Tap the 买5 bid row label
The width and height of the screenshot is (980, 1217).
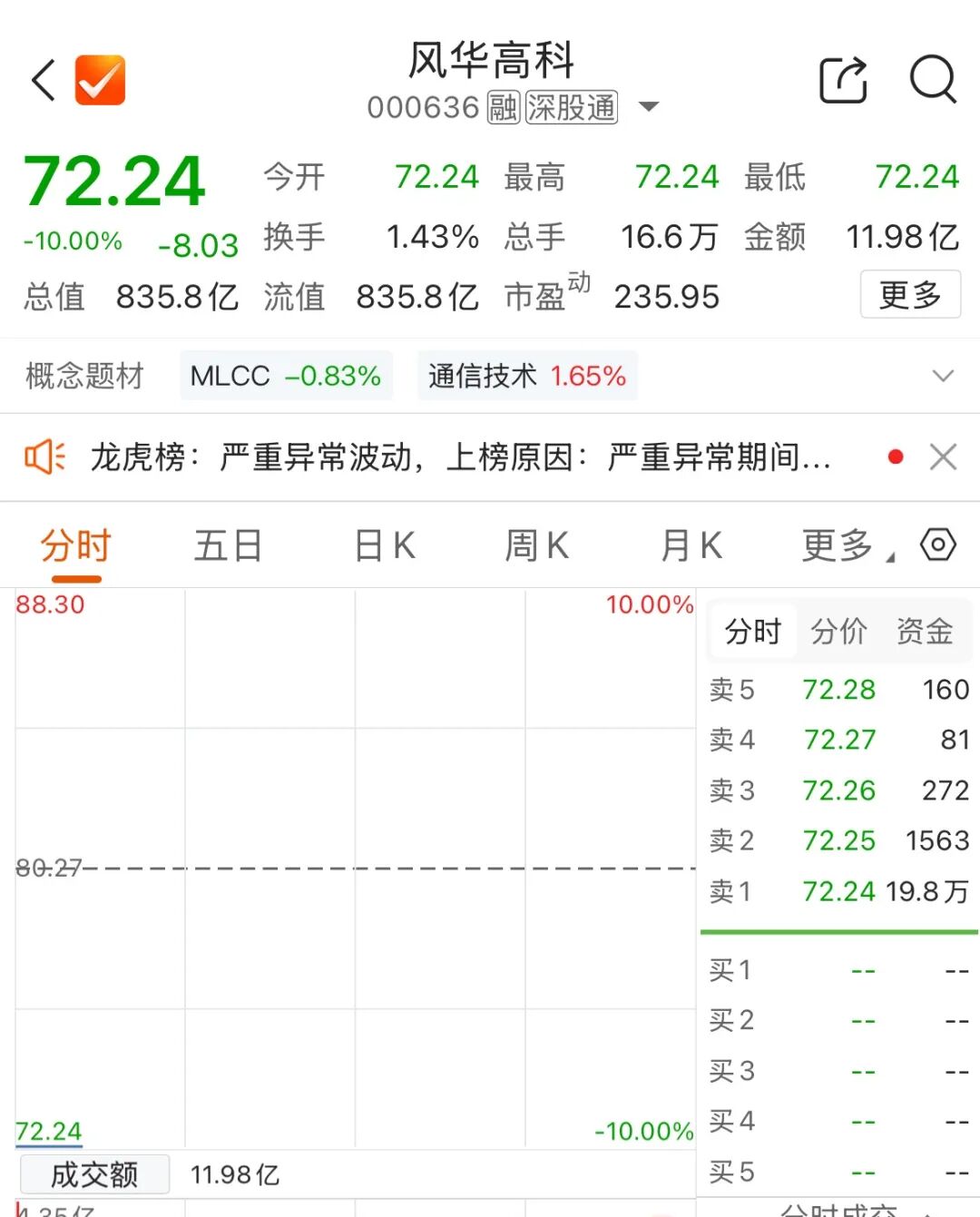731,1172
